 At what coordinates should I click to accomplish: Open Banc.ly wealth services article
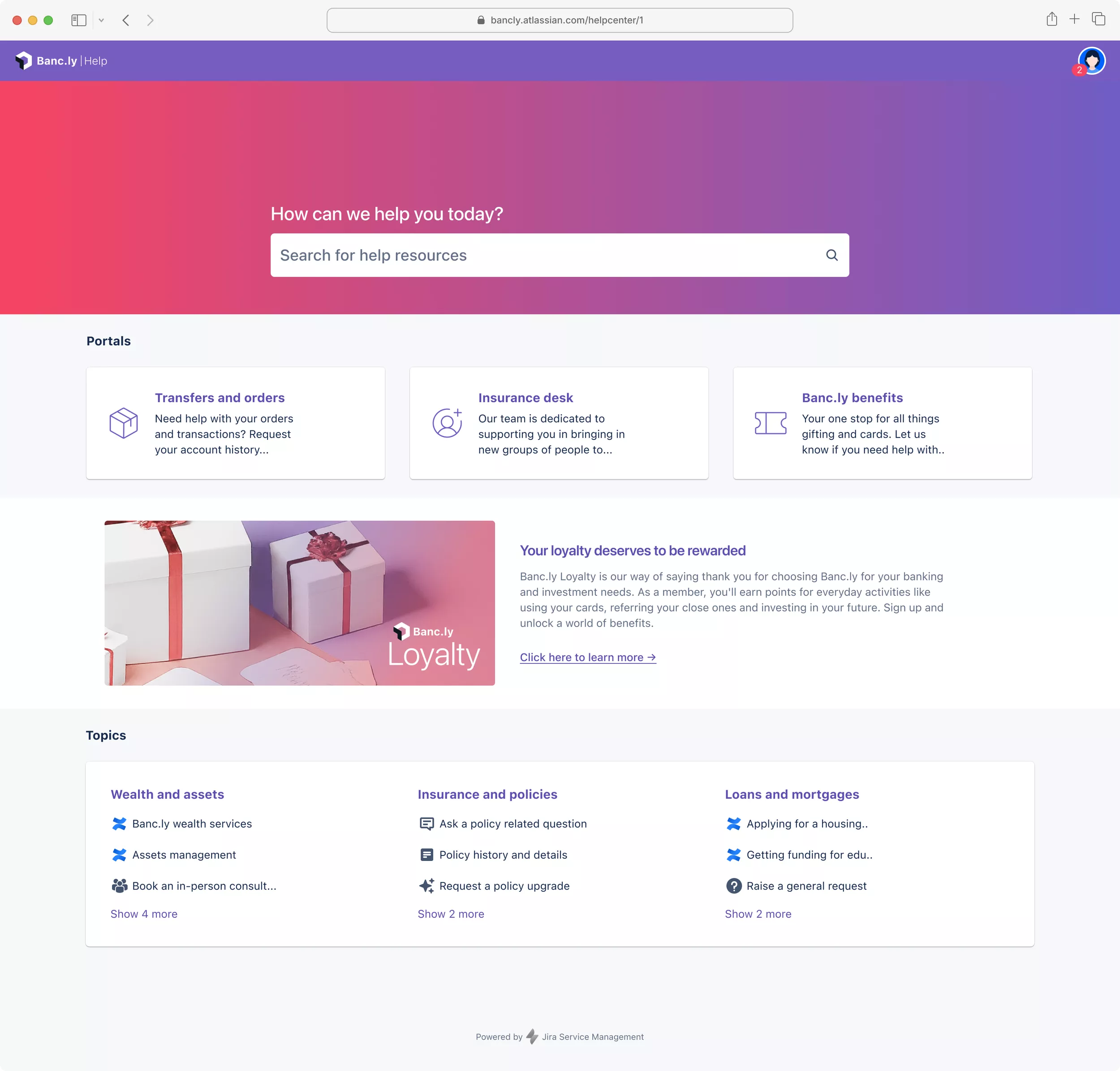(192, 824)
